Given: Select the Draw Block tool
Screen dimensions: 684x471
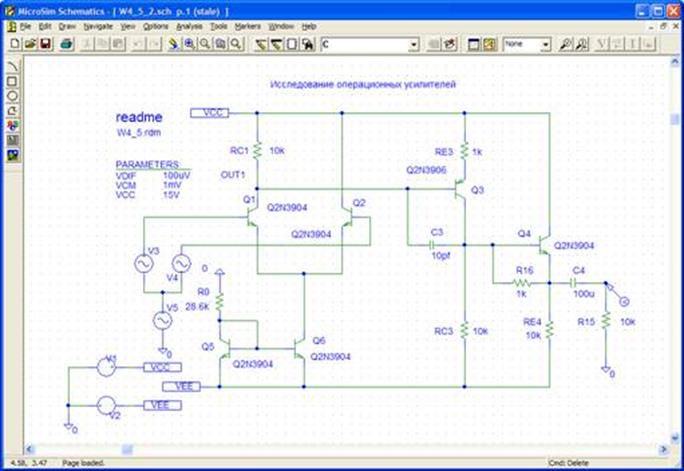Looking at the screenshot, I should (292, 44).
